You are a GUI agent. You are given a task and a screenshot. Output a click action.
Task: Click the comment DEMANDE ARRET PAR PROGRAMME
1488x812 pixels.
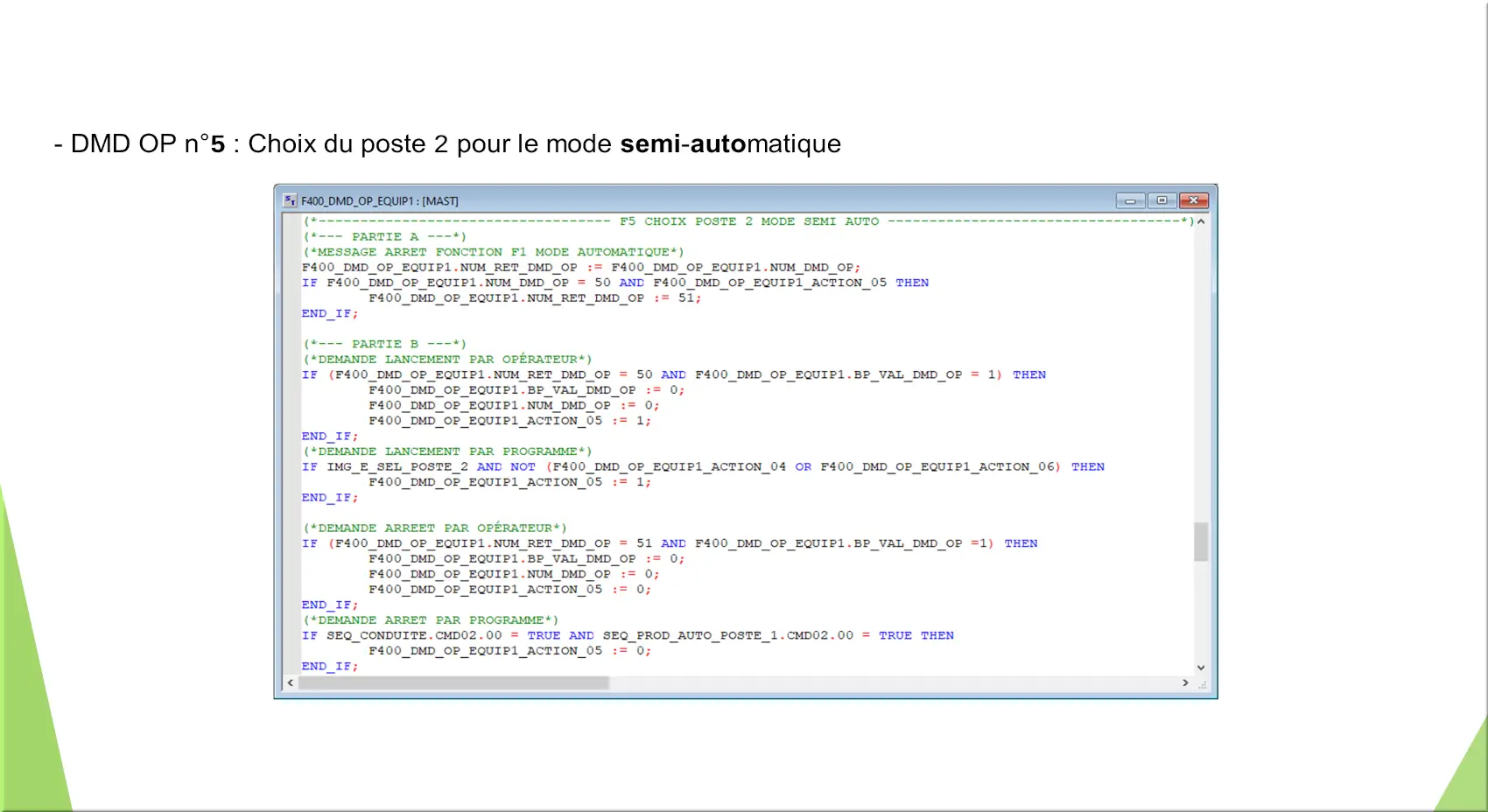[x=431, y=620]
